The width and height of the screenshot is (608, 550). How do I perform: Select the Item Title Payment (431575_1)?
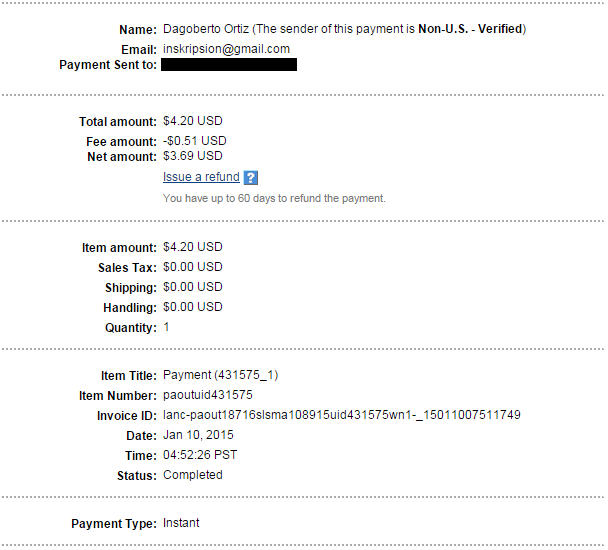pos(220,375)
